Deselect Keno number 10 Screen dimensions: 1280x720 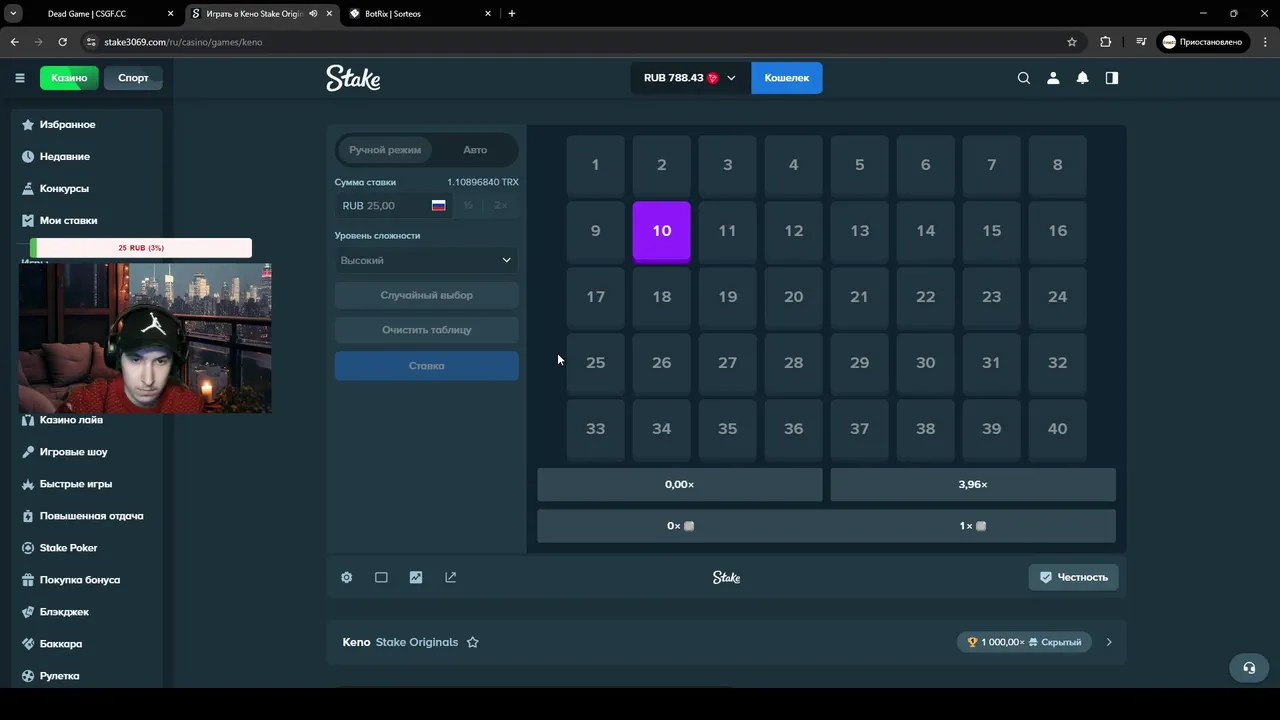point(661,232)
